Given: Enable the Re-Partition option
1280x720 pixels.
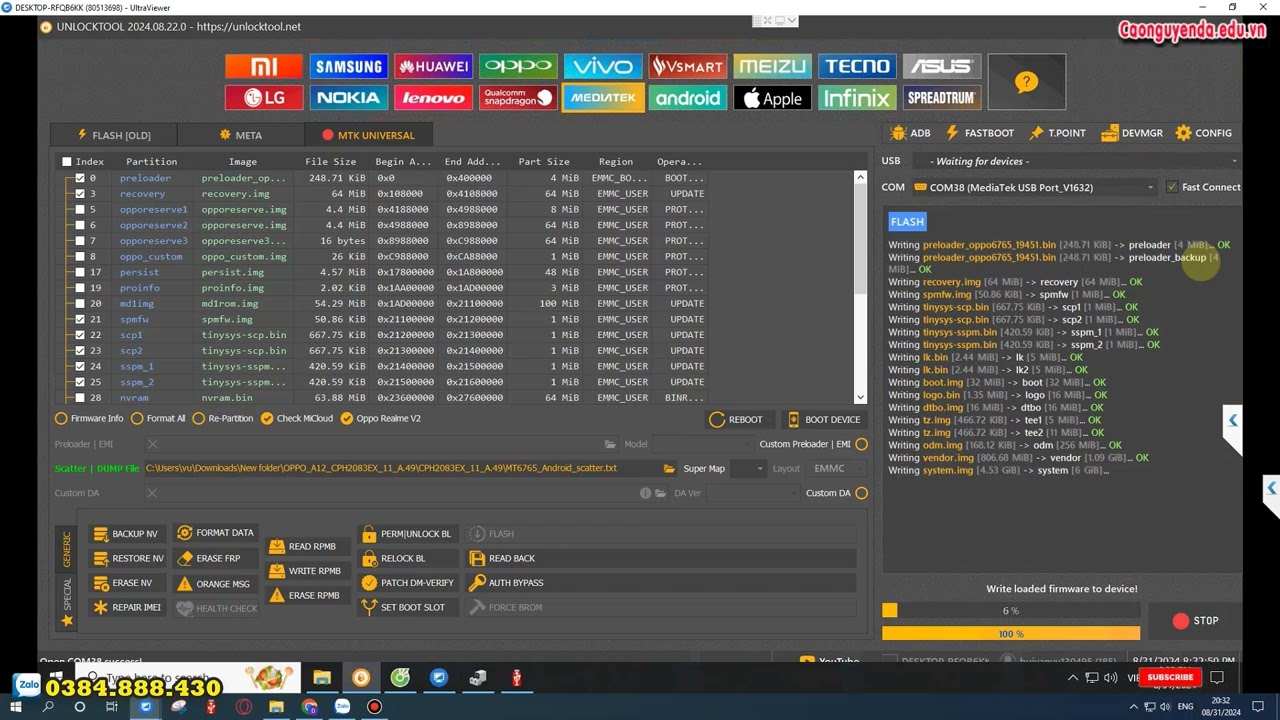Looking at the screenshot, I should coord(198,419).
